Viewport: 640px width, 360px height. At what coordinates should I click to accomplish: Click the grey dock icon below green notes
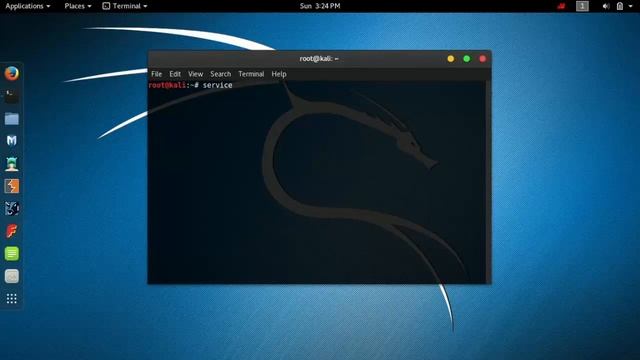pyautogui.click(x=12, y=276)
